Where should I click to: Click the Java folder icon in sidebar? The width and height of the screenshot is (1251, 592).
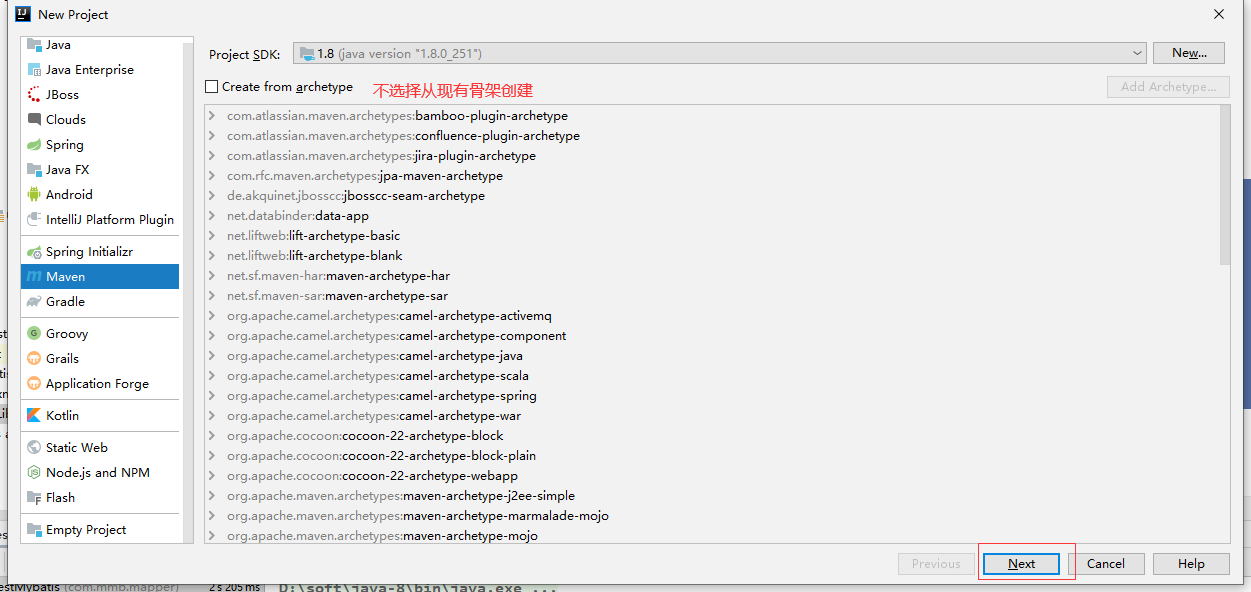pyautogui.click(x=35, y=45)
